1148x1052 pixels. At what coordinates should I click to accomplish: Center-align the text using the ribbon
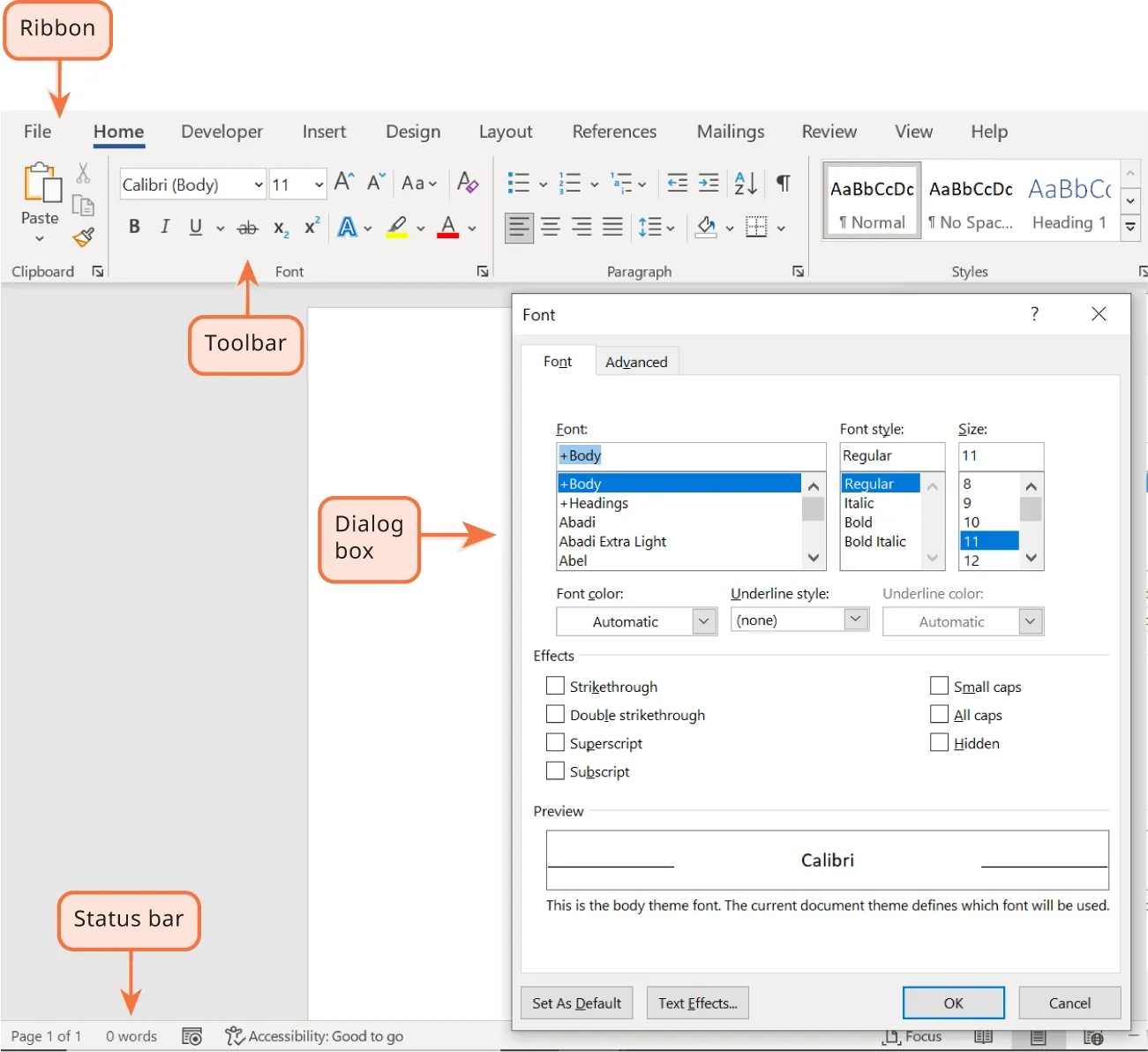tap(550, 227)
